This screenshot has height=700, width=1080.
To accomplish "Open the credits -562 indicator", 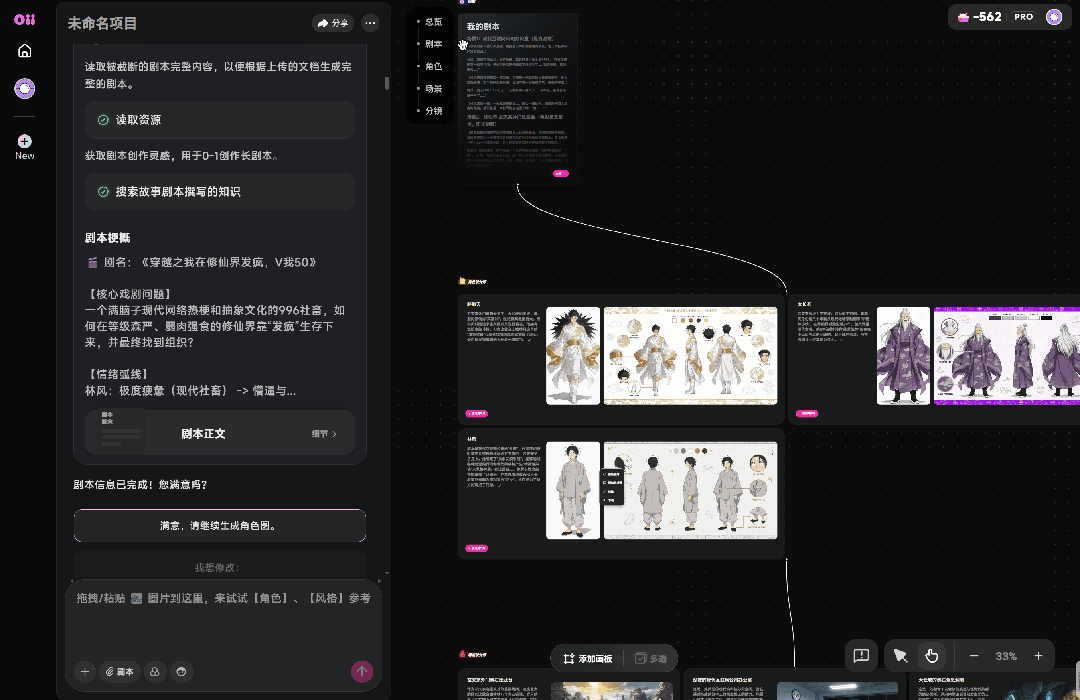I will tap(980, 17).
